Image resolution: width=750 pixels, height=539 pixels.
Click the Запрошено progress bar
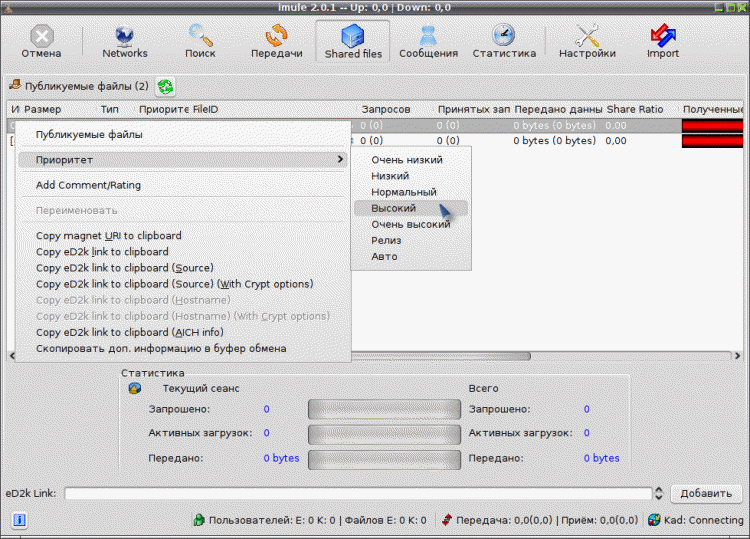(x=385, y=409)
